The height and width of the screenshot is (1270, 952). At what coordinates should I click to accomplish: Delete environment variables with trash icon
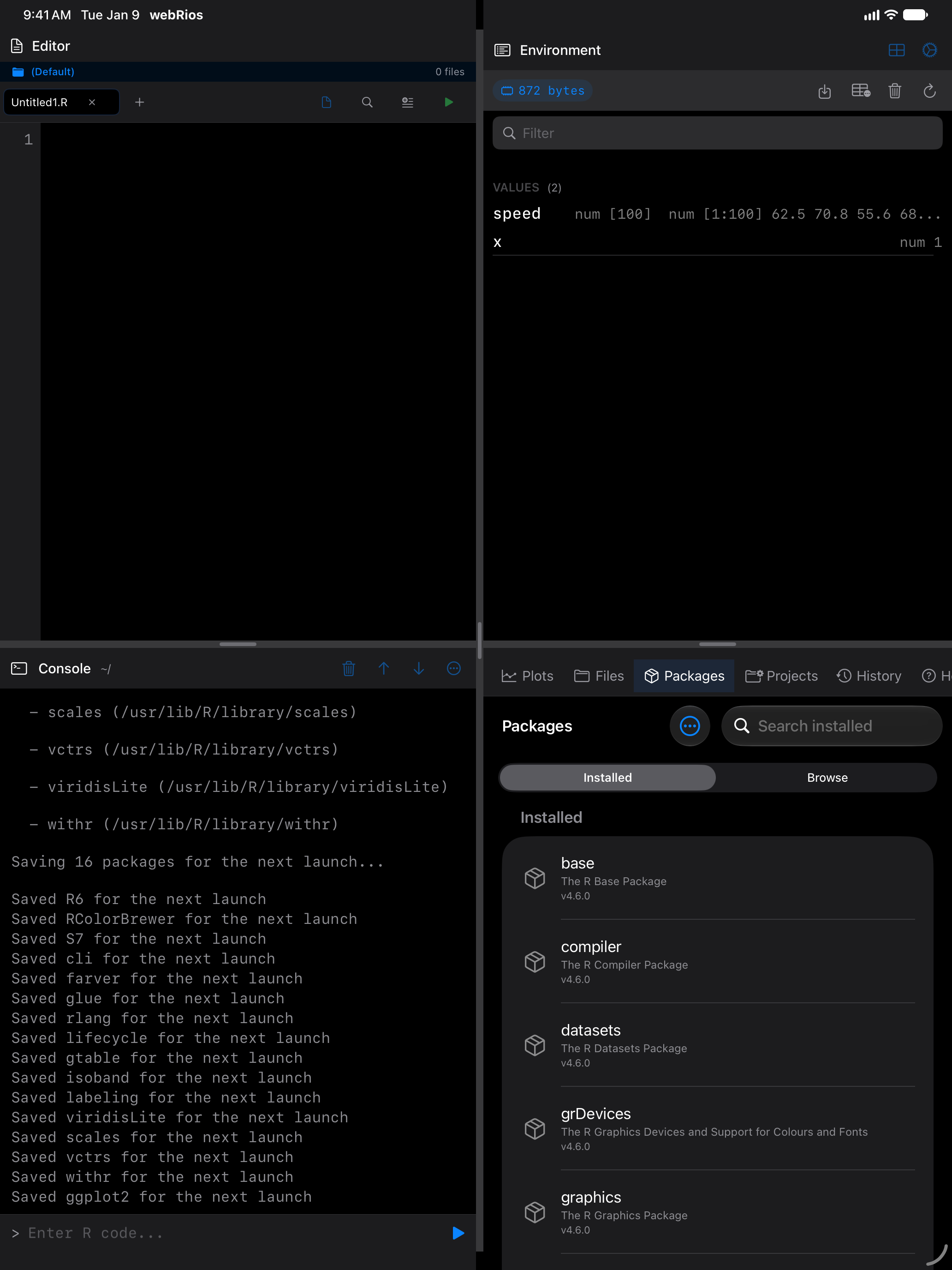click(895, 91)
